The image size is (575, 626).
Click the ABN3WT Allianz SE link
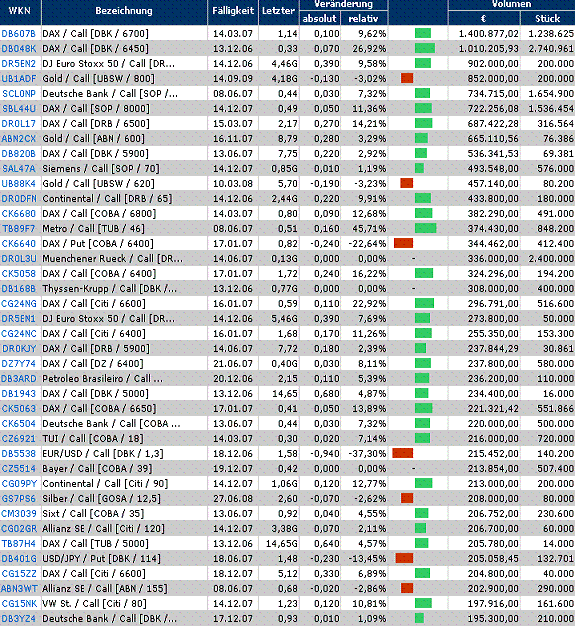[19, 588]
